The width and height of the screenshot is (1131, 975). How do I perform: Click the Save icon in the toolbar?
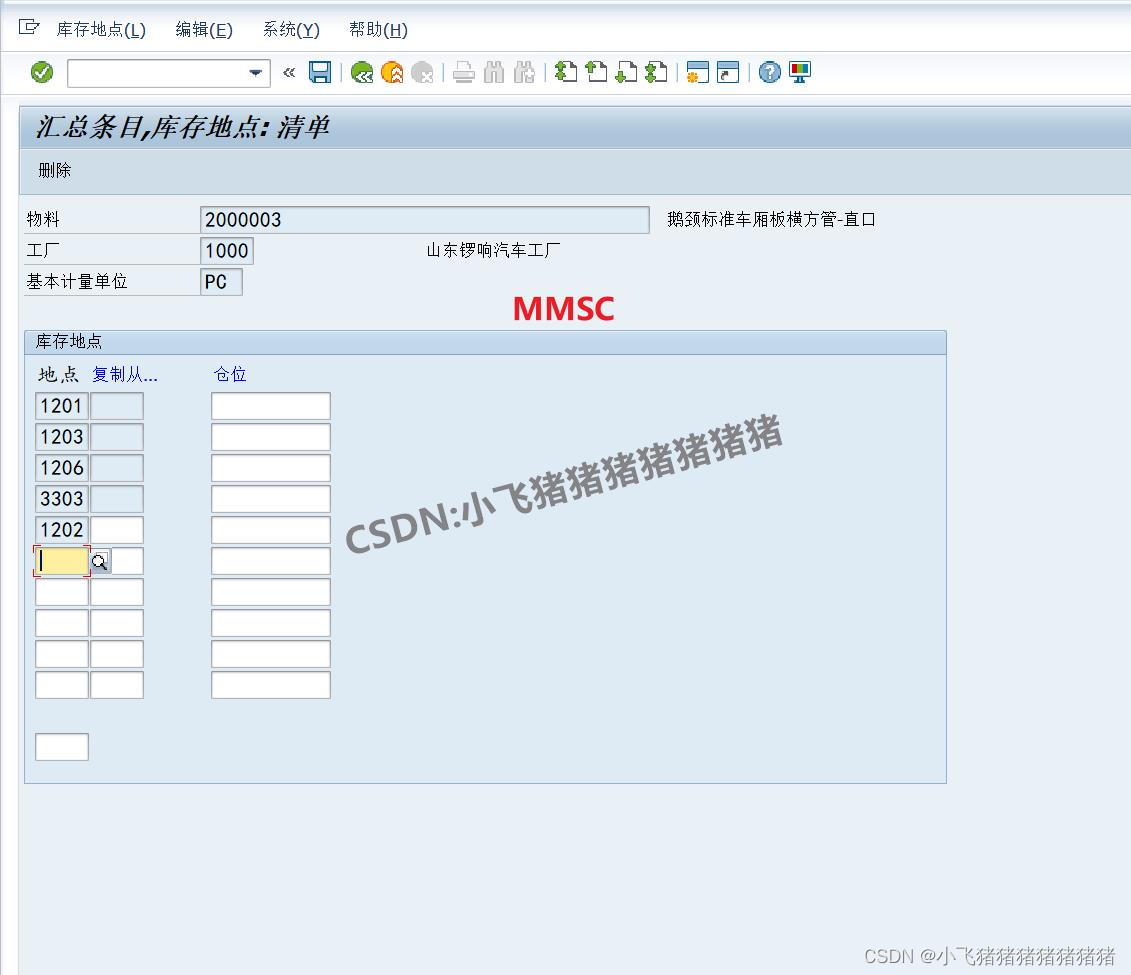point(320,72)
